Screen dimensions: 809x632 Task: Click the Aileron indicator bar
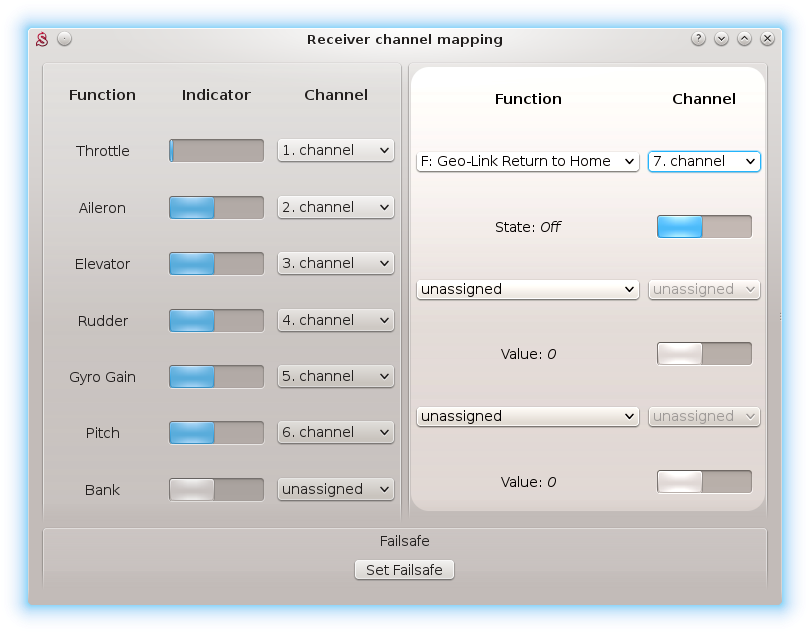(x=217, y=207)
